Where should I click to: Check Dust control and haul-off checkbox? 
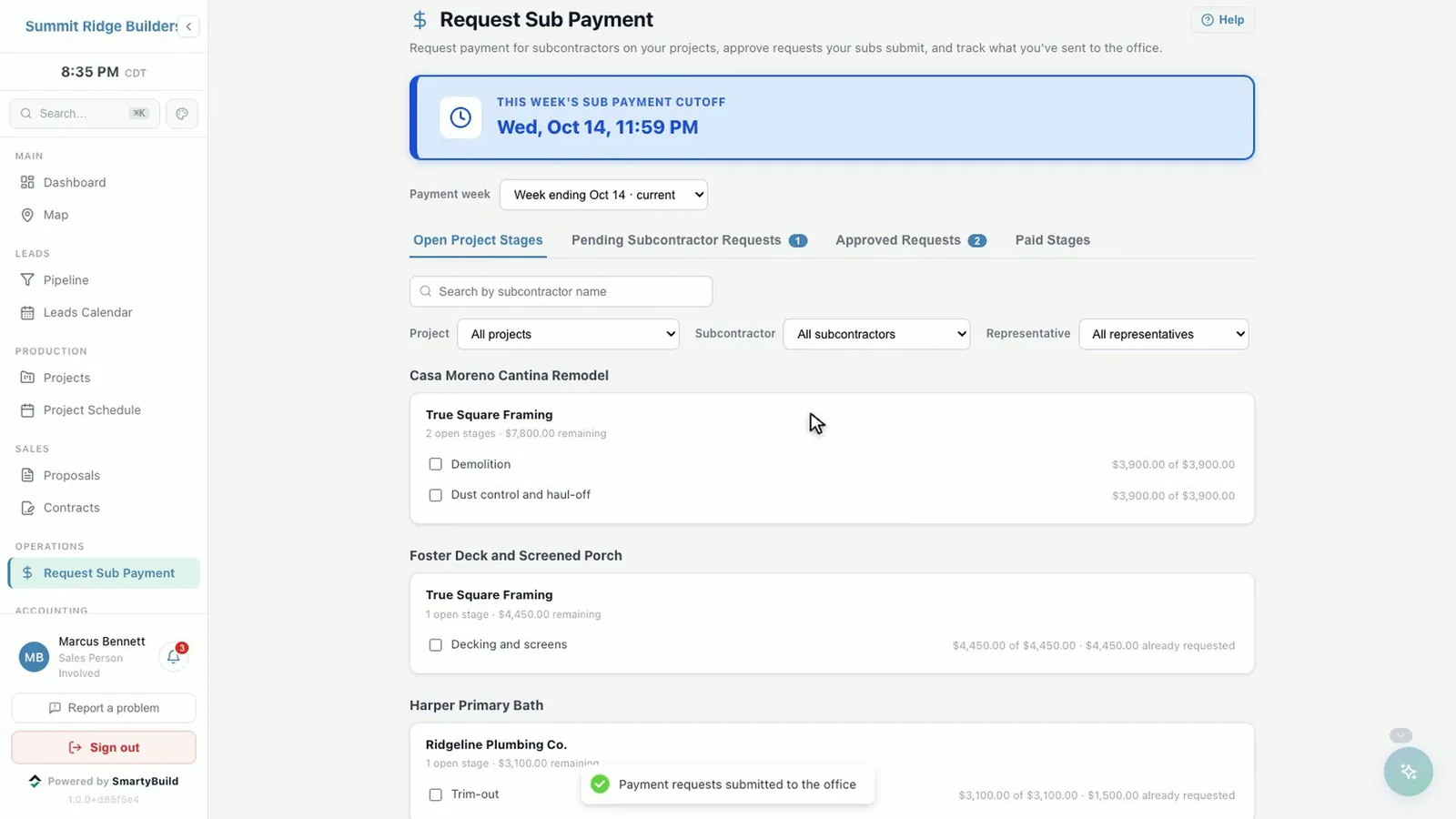coord(435,495)
